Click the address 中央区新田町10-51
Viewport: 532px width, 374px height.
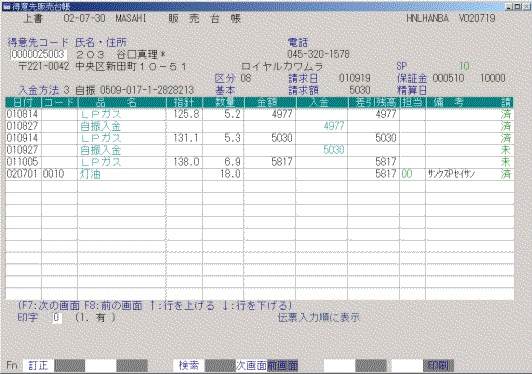(131, 67)
